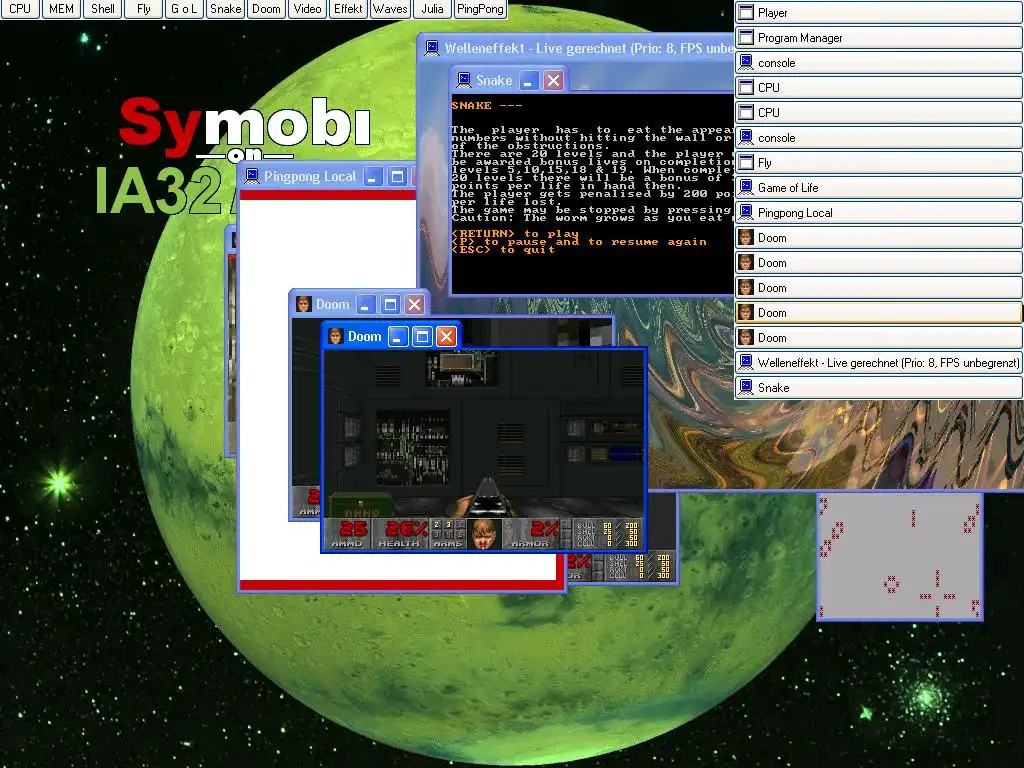Click the Welleneffekt window title icon
This screenshot has width=1024, height=768.
coord(432,48)
